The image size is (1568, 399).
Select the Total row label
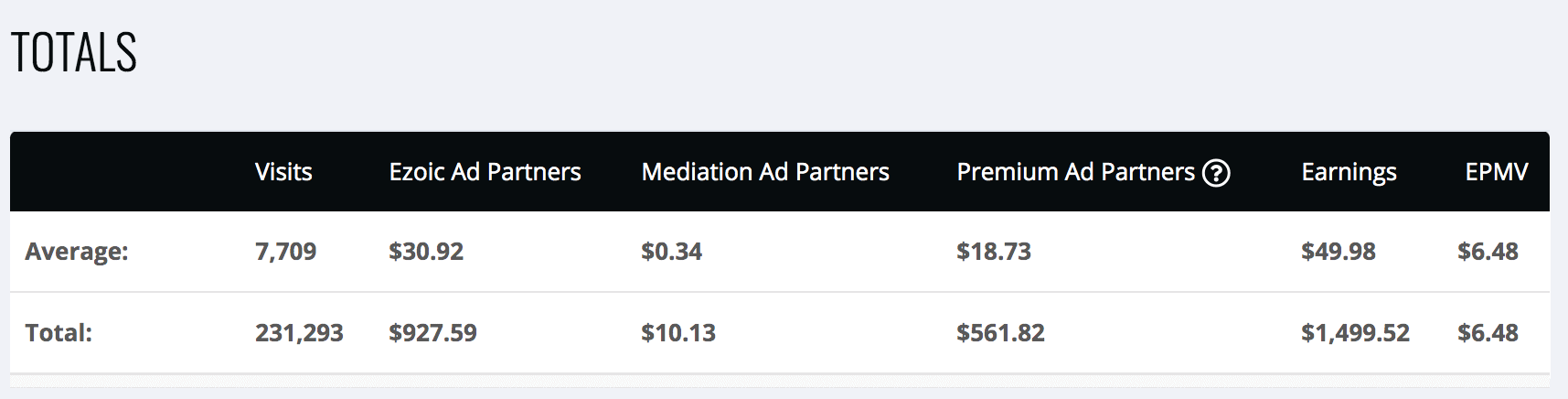pos(59,332)
